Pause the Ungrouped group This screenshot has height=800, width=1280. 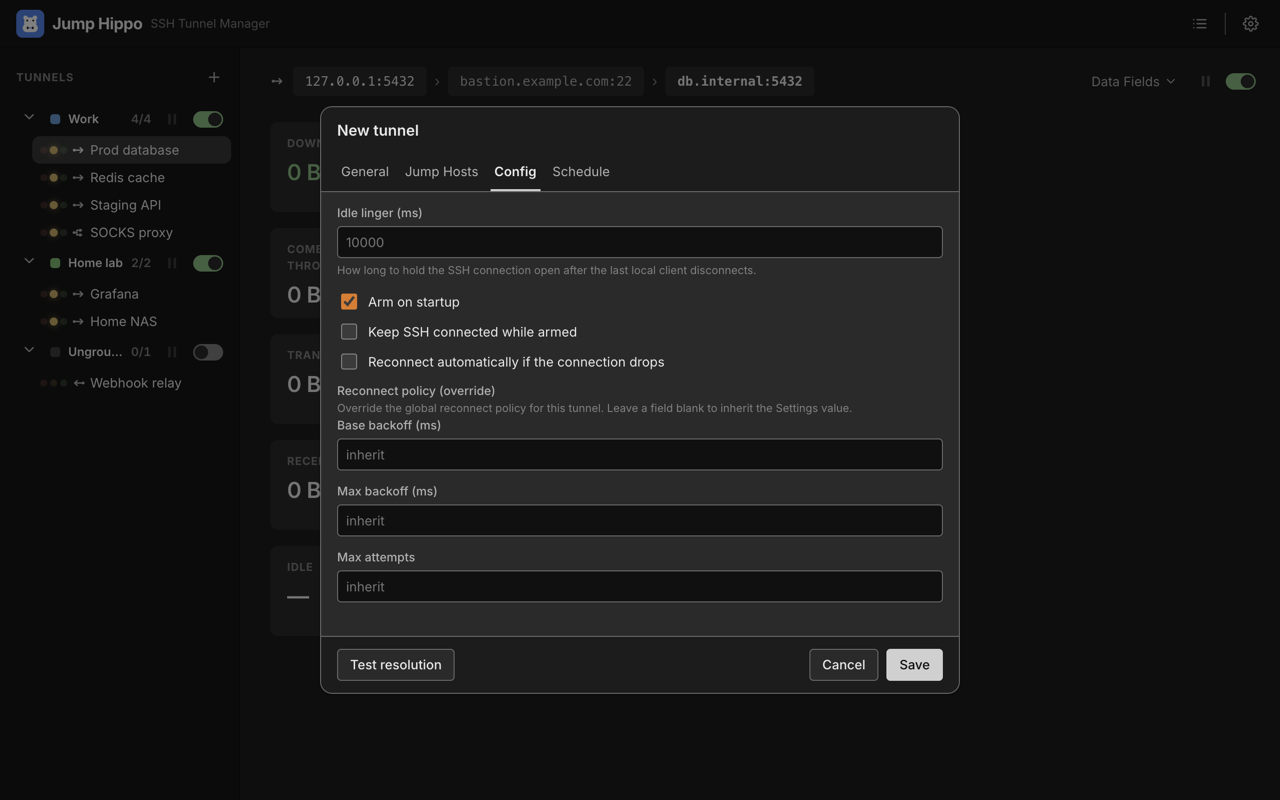click(x=172, y=352)
